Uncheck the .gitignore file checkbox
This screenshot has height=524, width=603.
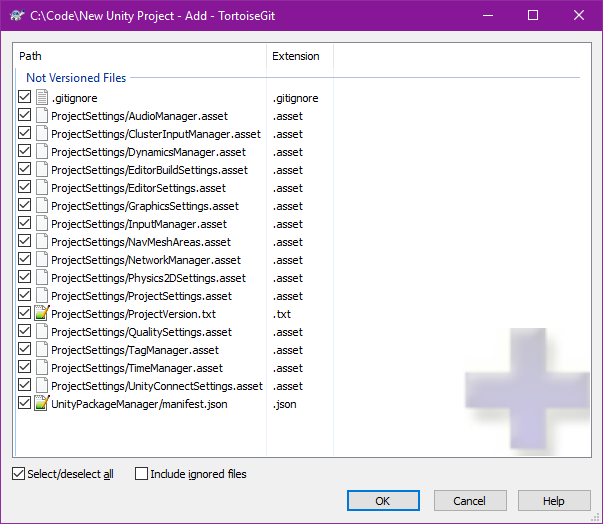[x=24, y=96]
